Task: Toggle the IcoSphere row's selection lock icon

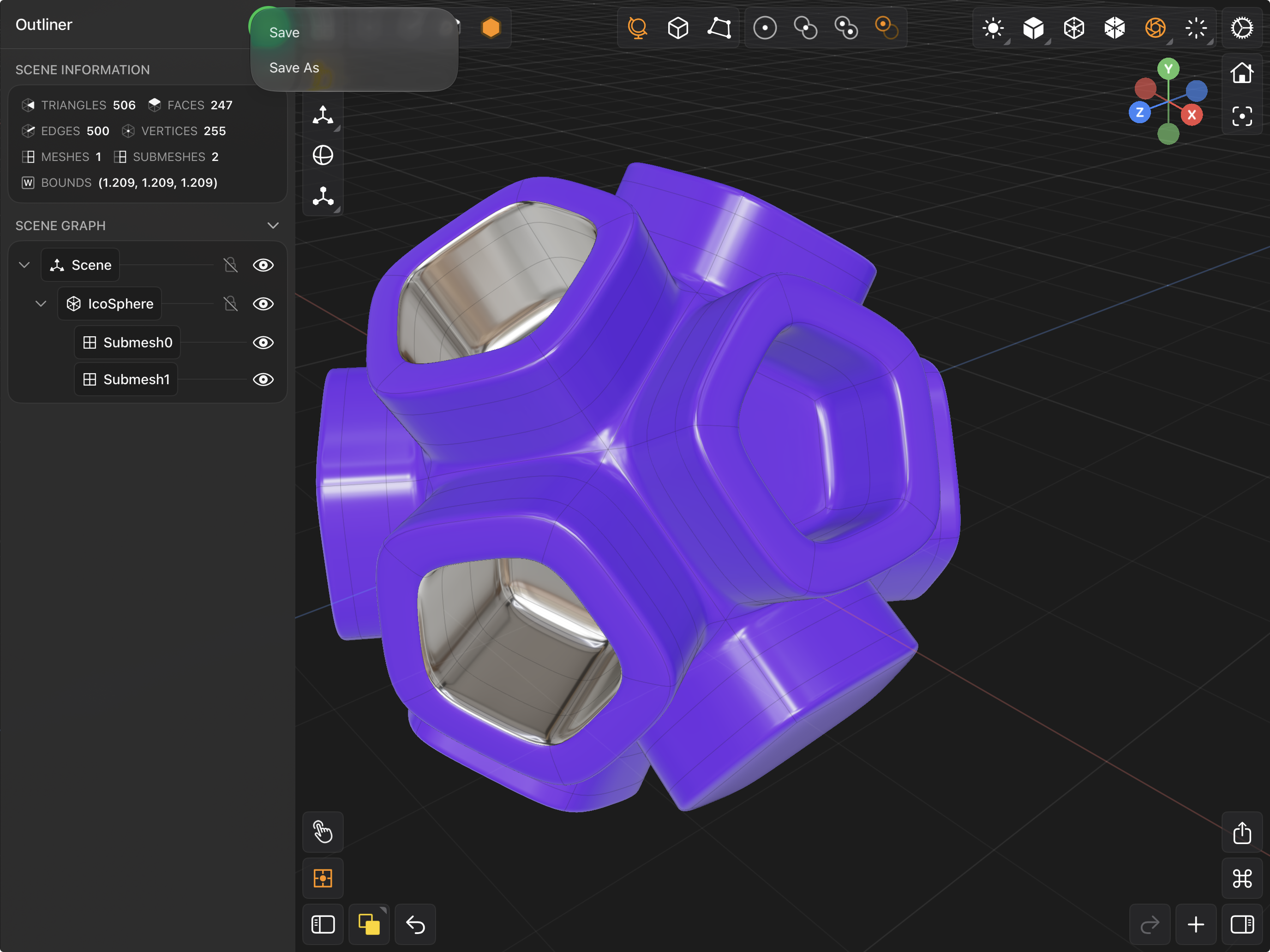Action: point(230,303)
